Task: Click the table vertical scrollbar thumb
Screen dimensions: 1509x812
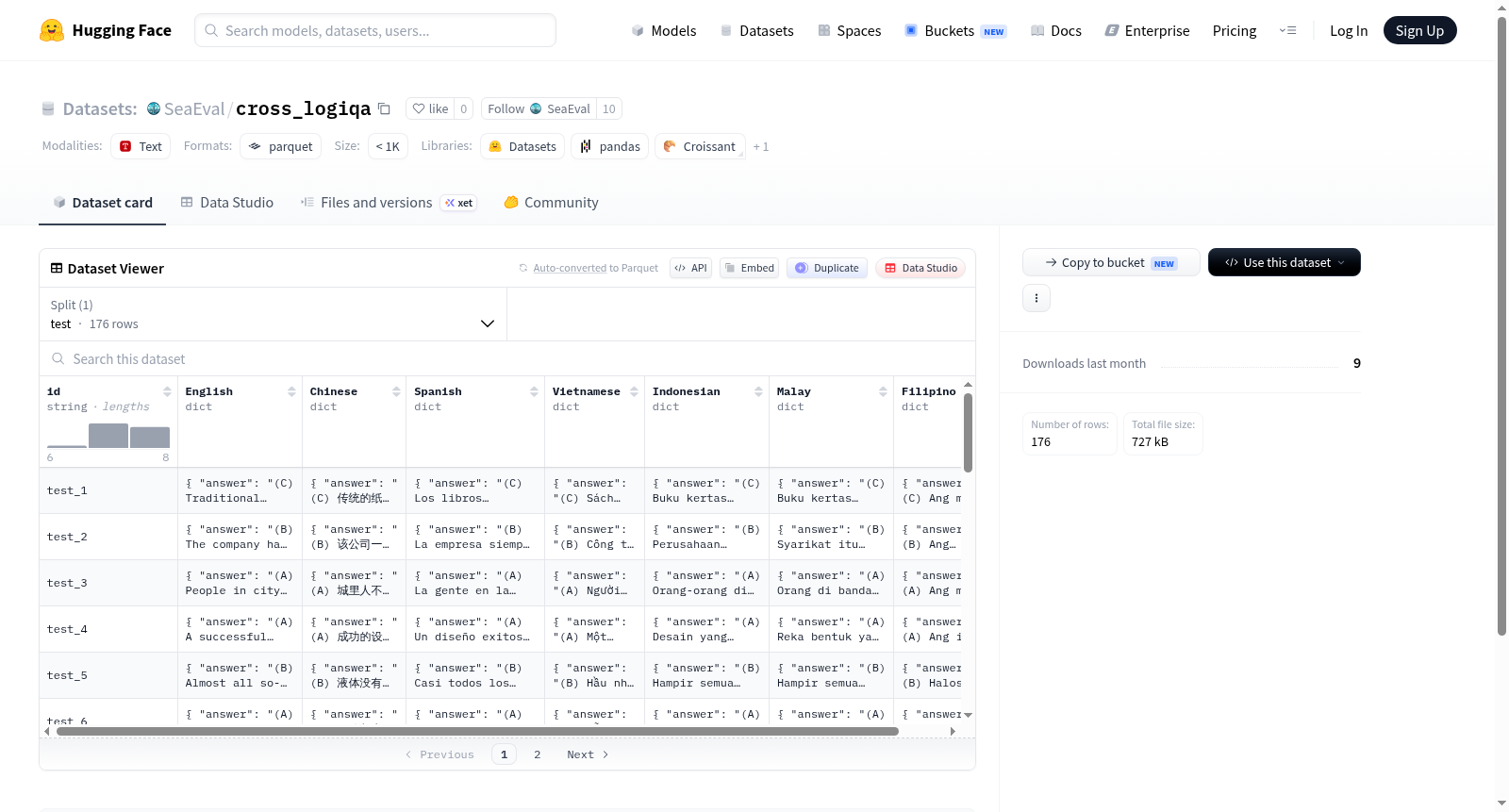Action: (x=968, y=432)
